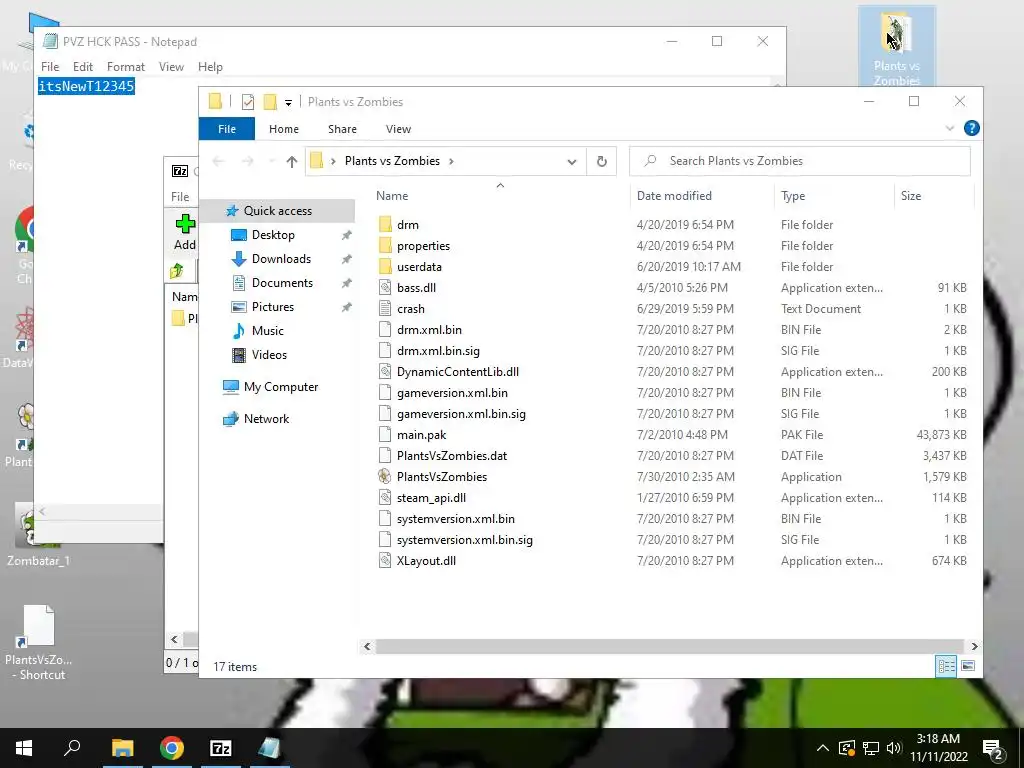This screenshot has height=768, width=1024.
Task: Open File Explorer from the taskbar
Action: coord(122,748)
